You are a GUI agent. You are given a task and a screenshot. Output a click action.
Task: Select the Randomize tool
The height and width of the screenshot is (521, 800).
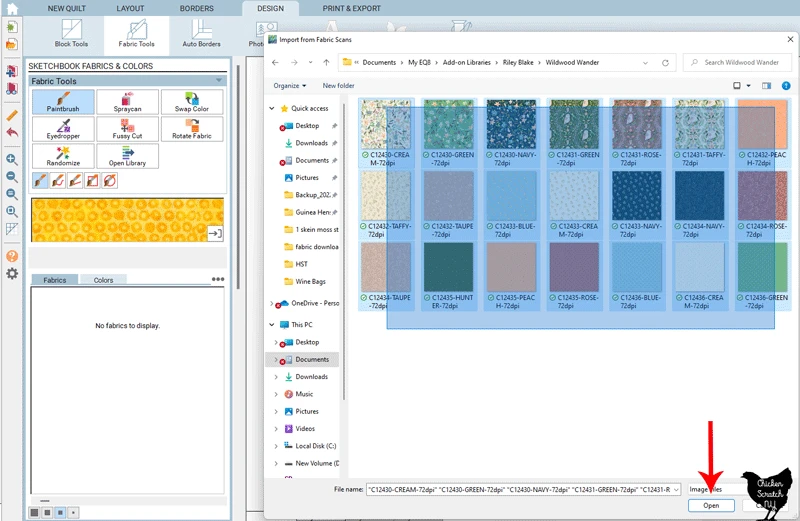click(63, 156)
